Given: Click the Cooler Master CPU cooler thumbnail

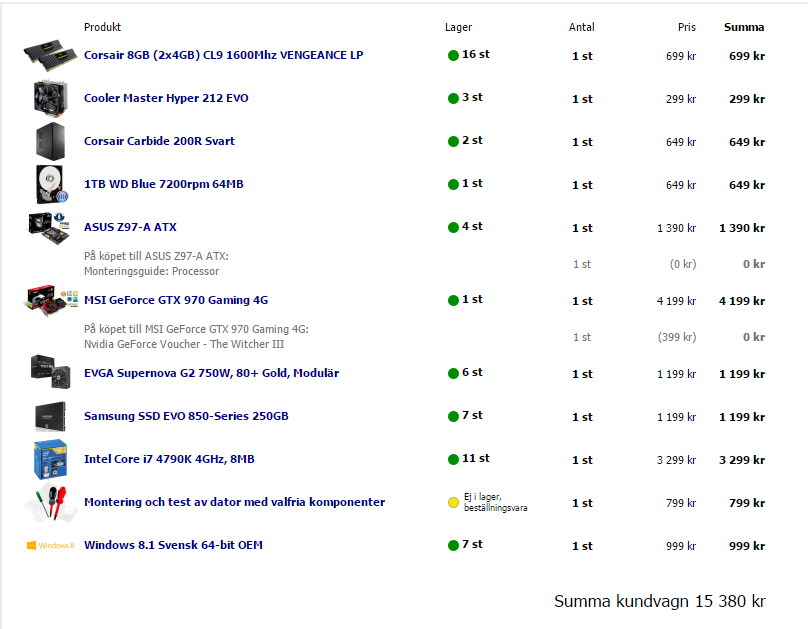Looking at the screenshot, I should coord(50,98).
